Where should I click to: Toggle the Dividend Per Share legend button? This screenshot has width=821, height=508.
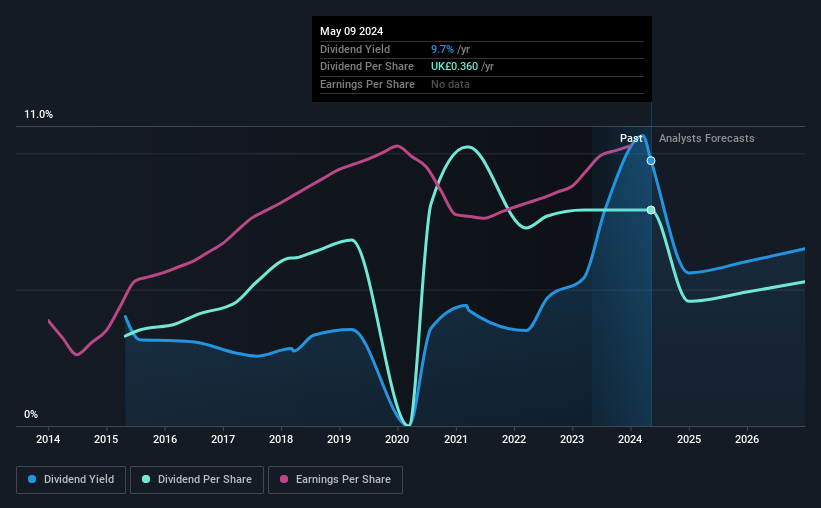tap(197, 480)
